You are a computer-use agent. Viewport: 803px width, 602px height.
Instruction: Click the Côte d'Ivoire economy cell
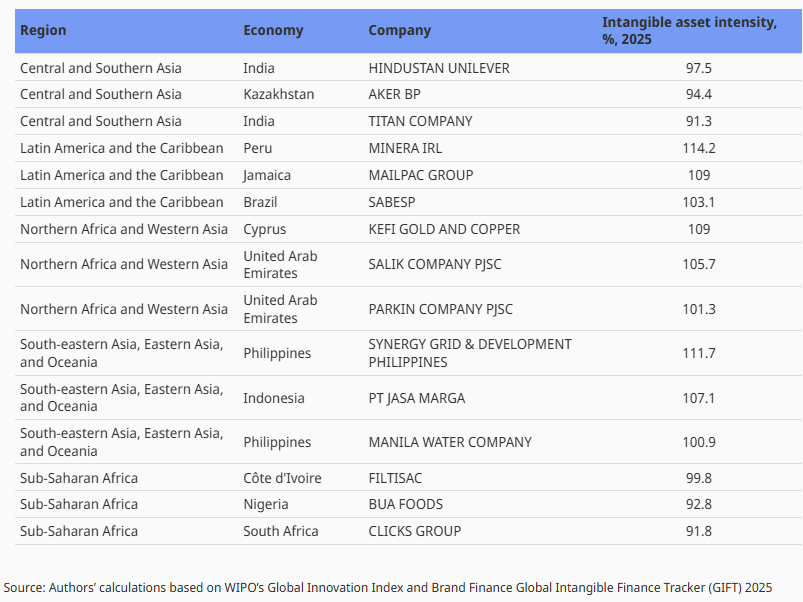[282, 478]
